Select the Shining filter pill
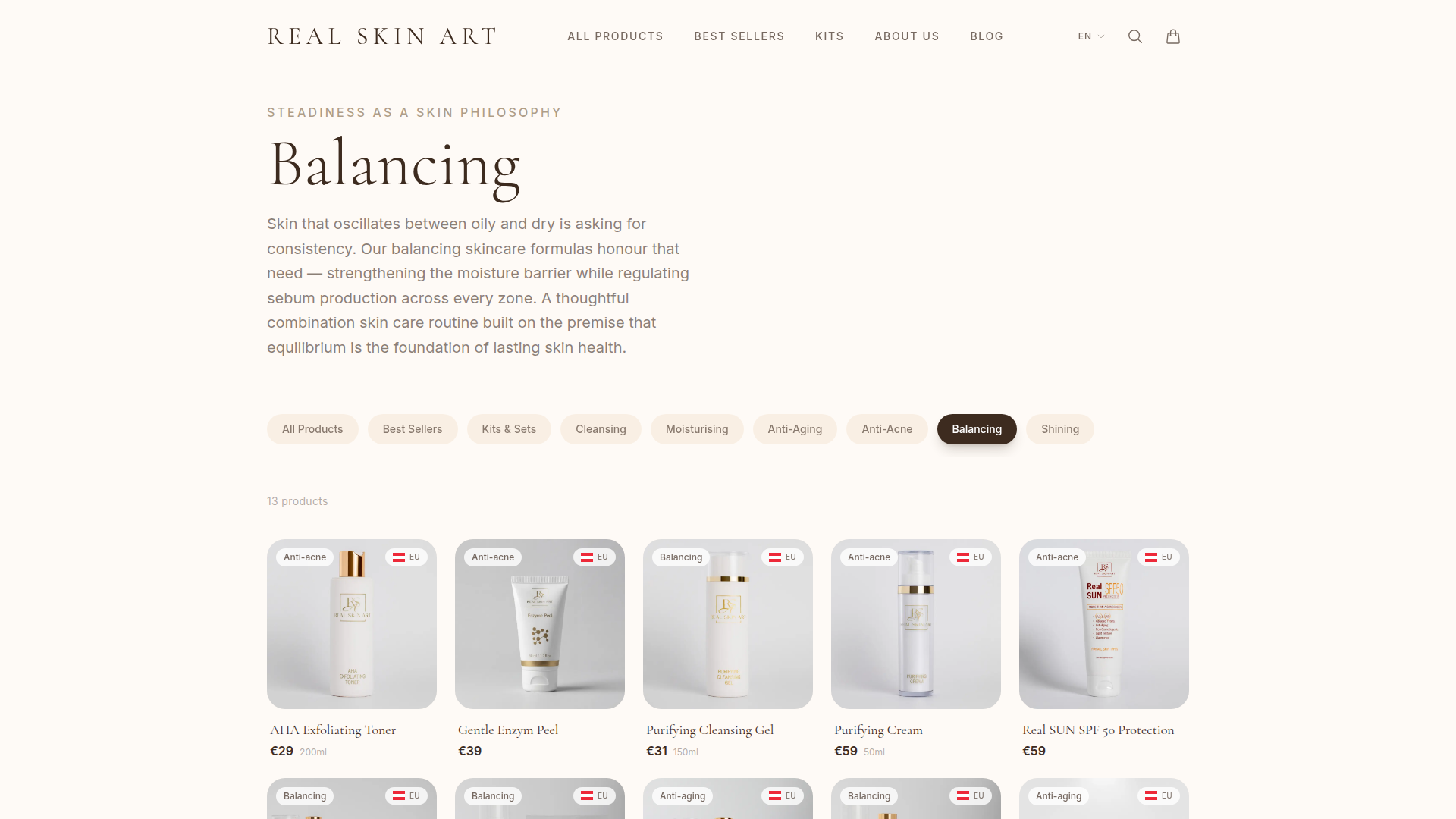Screen dimensions: 1456x819 1060,429
